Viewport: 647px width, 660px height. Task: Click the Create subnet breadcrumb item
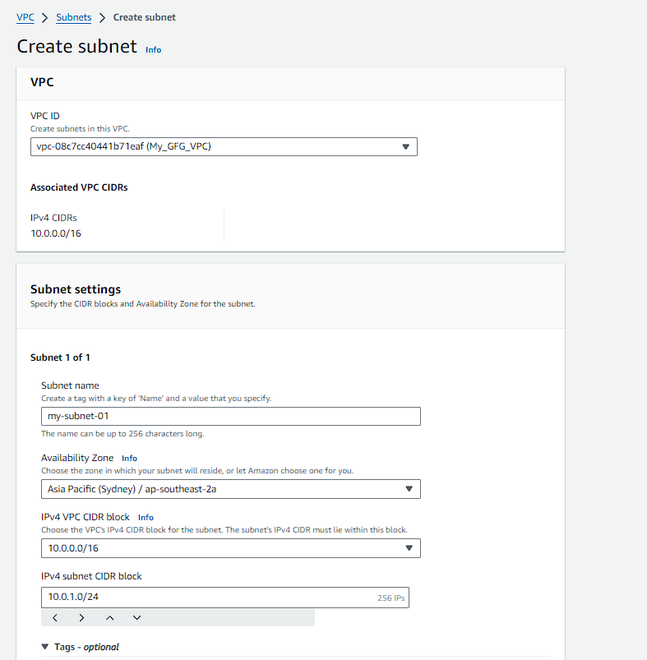[145, 17]
